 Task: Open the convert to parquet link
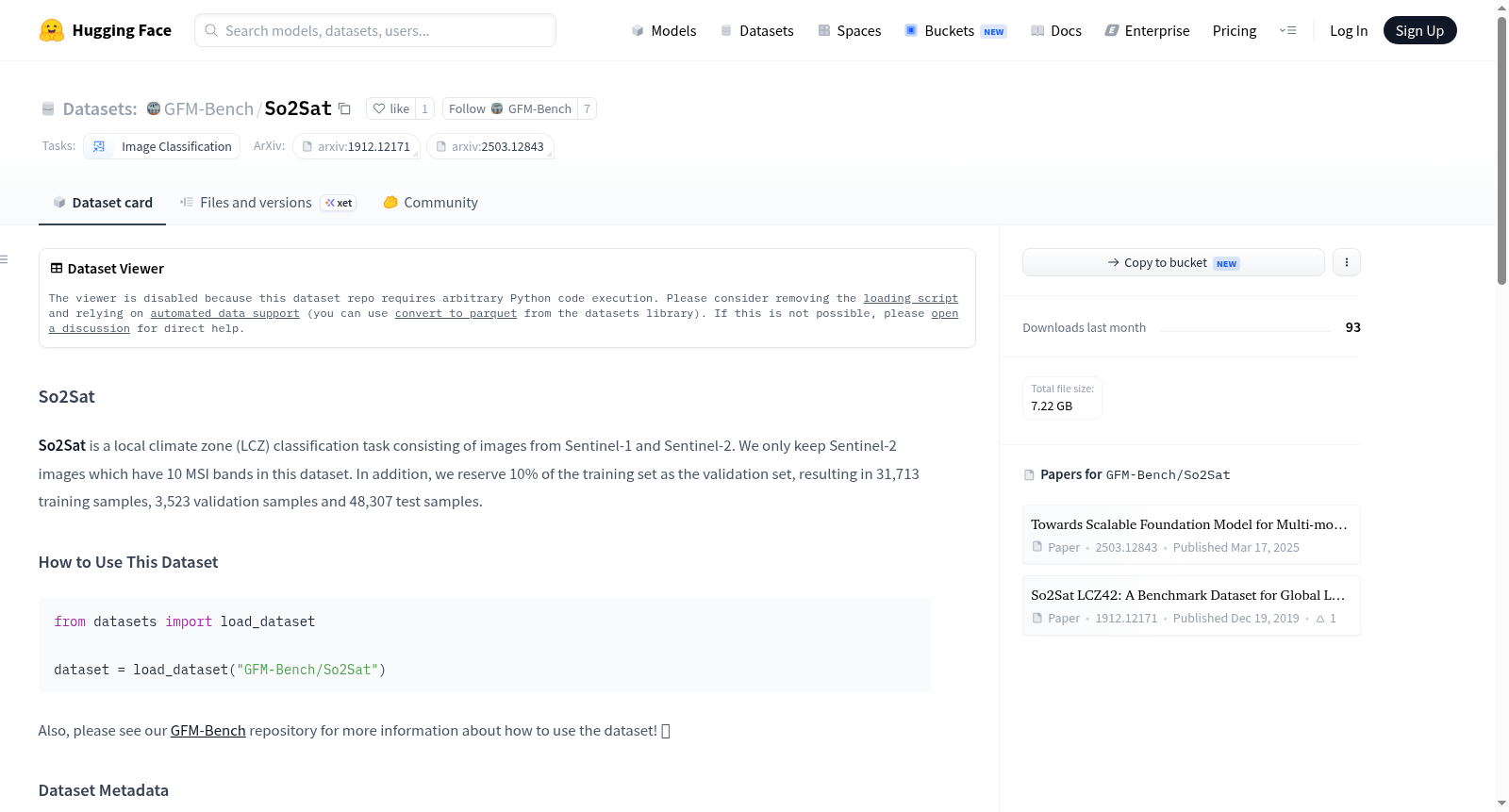pyautogui.click(x=456, y=313)
